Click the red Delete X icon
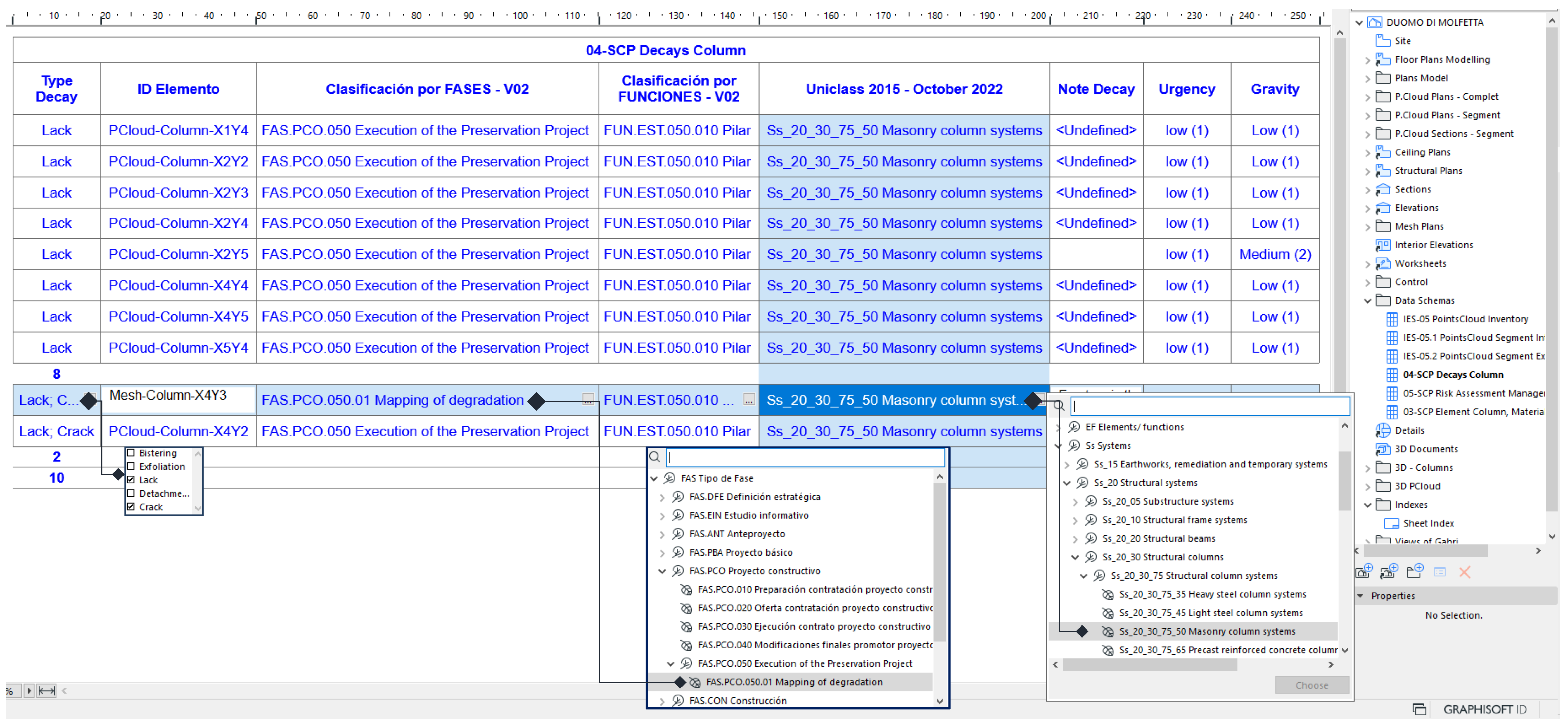The image size is (1568, 725). tap(1465, 572)
